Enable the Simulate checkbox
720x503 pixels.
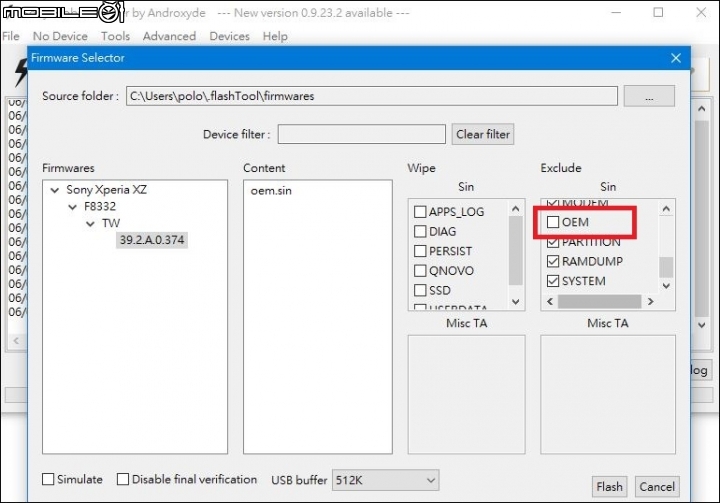point(48,479)
